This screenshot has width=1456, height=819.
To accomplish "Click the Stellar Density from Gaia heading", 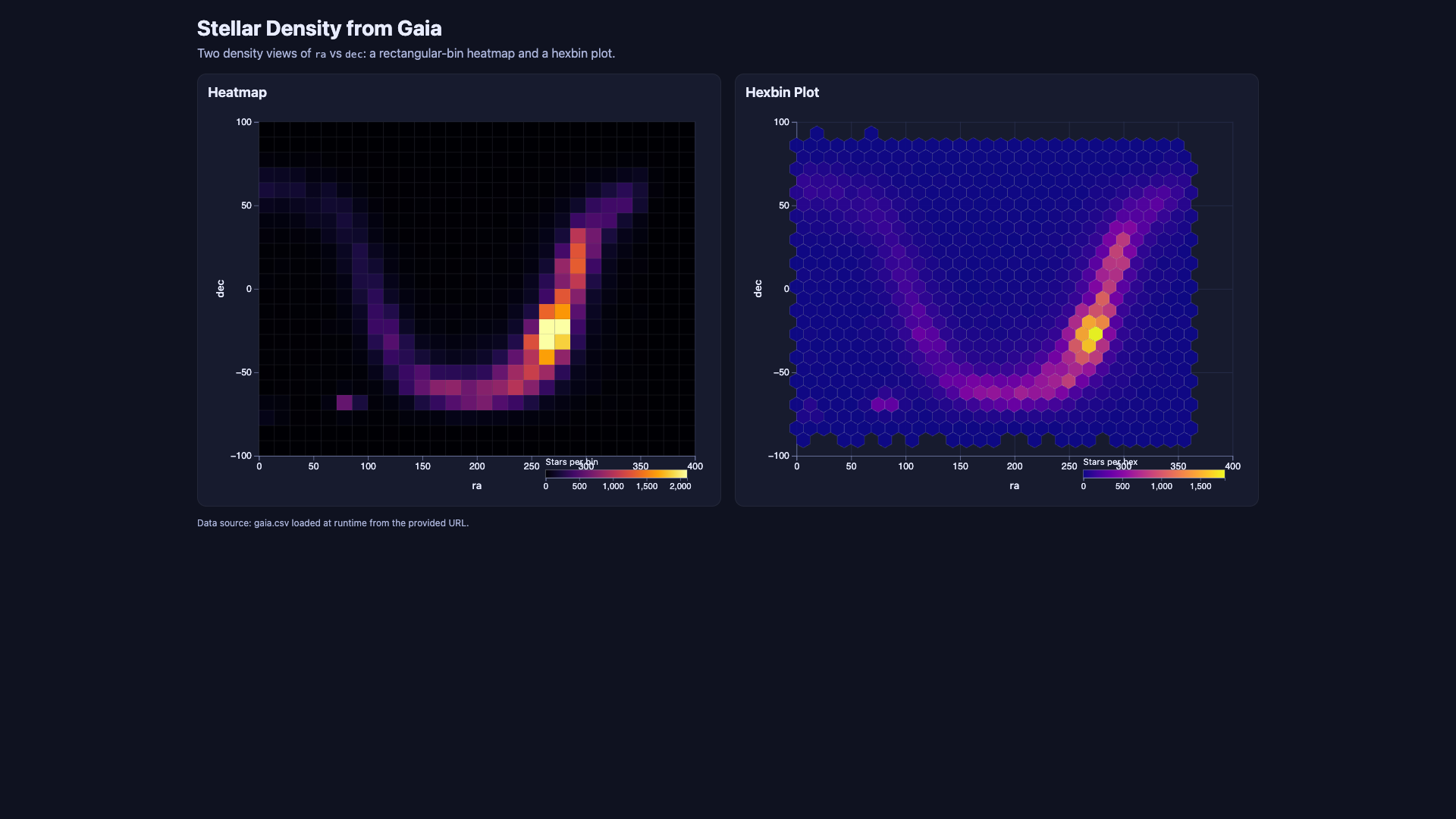I will [319, 29].
